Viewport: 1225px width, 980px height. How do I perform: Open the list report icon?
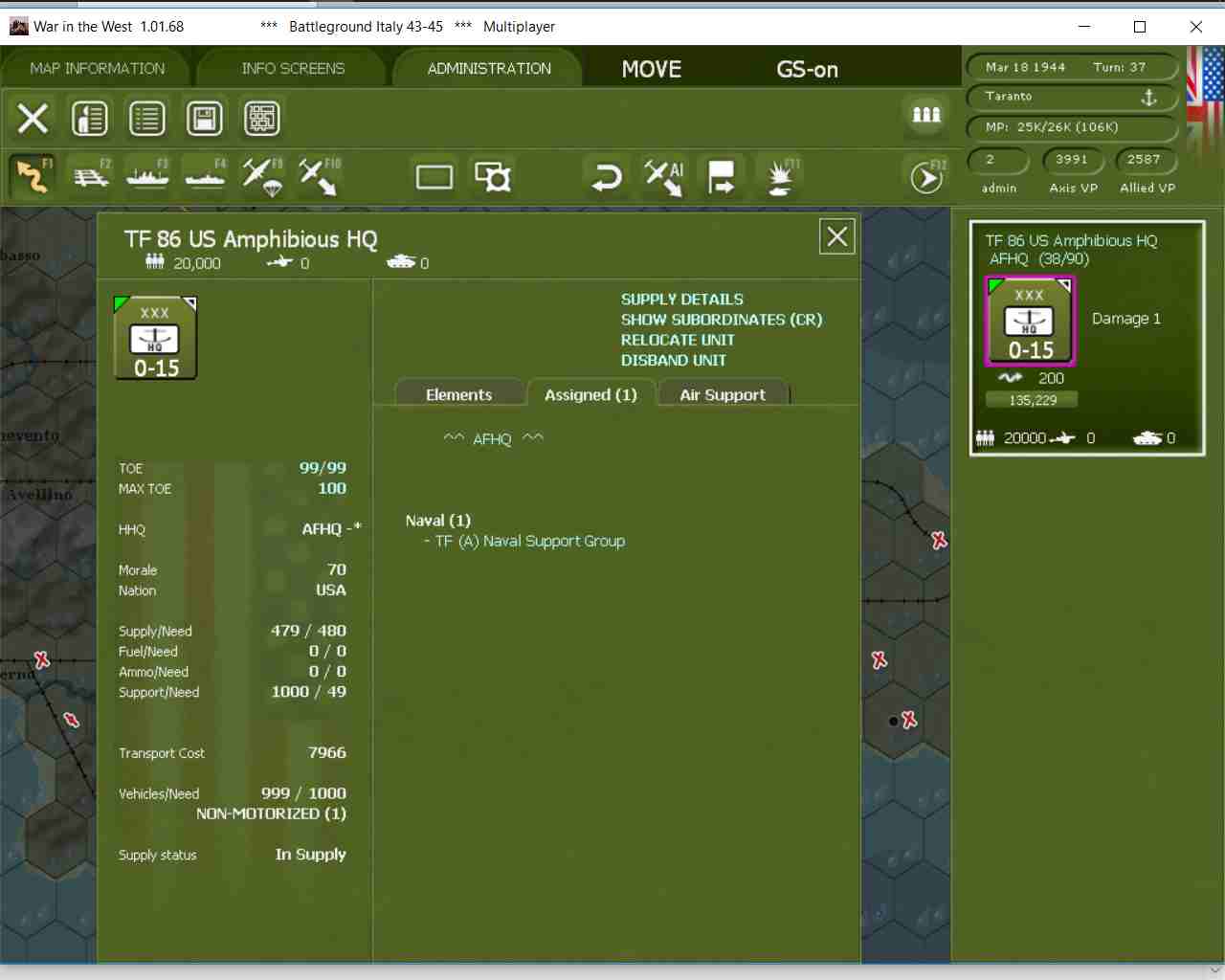tap(147, 119)
